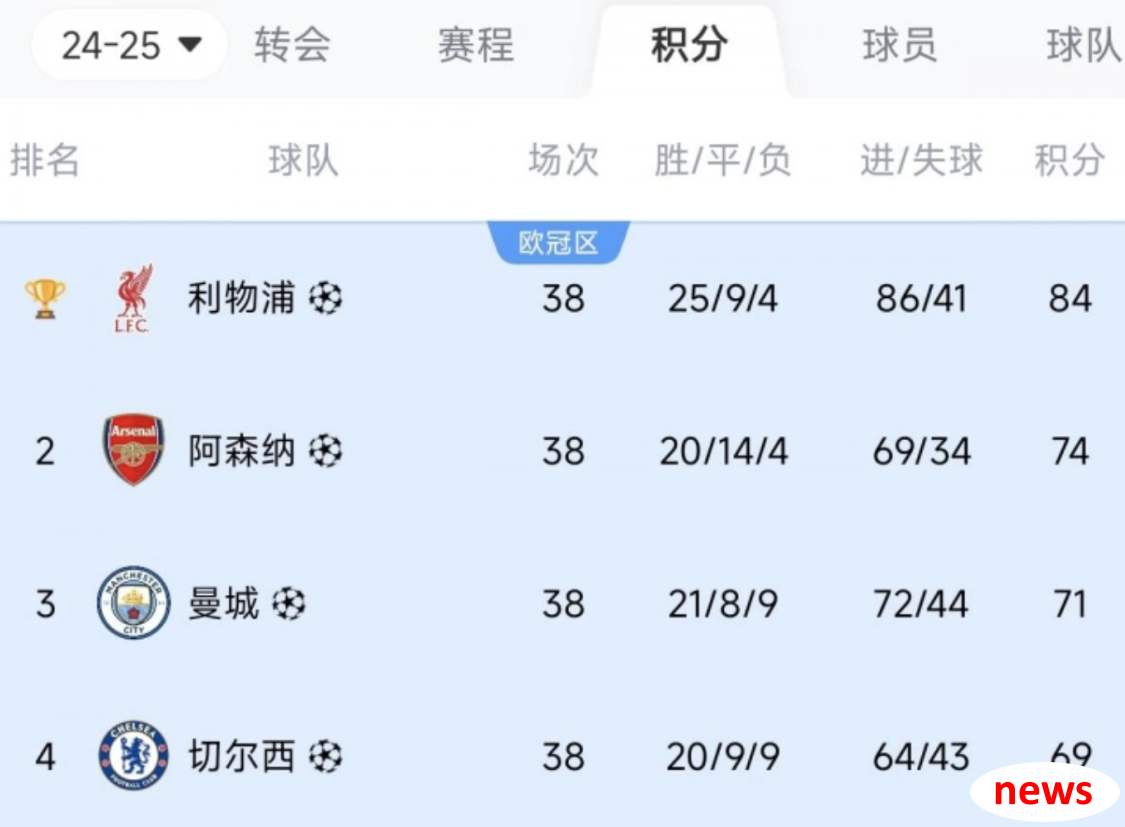Click the Manchester City club crest

coord(133,602)
